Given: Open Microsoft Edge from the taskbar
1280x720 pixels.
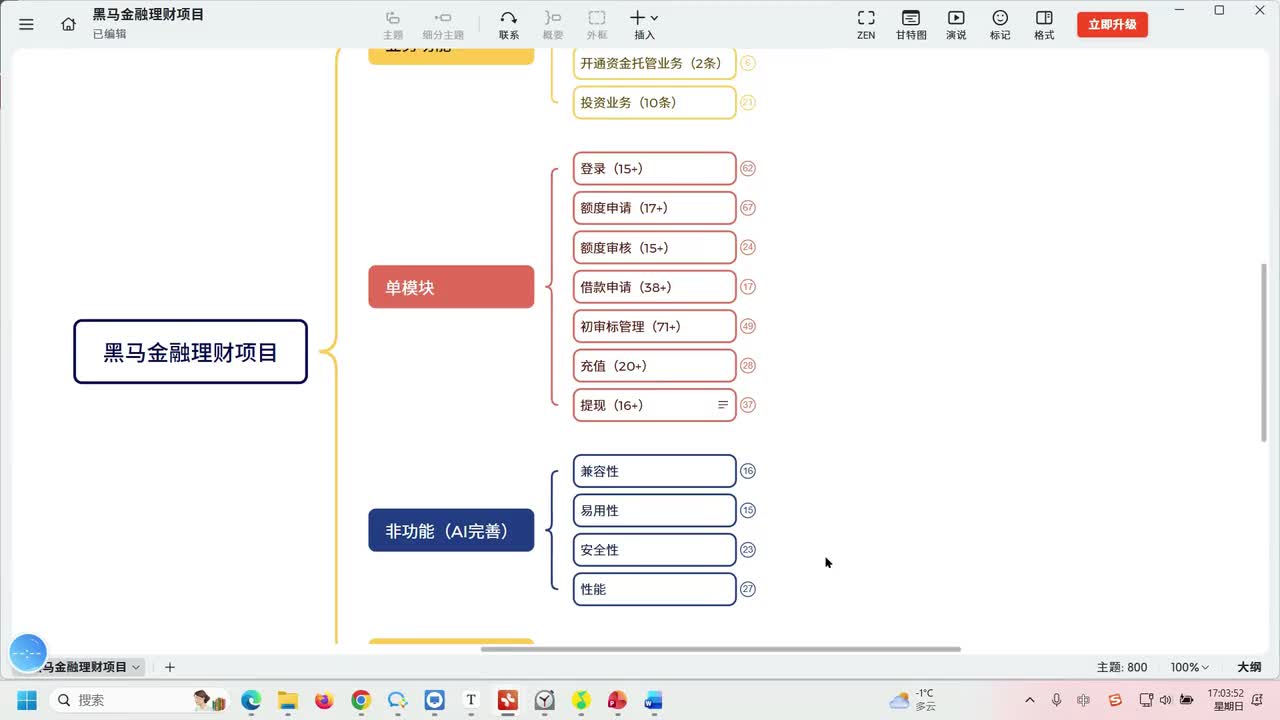Looking at the screenshot, I should click(x=251, y=700).
